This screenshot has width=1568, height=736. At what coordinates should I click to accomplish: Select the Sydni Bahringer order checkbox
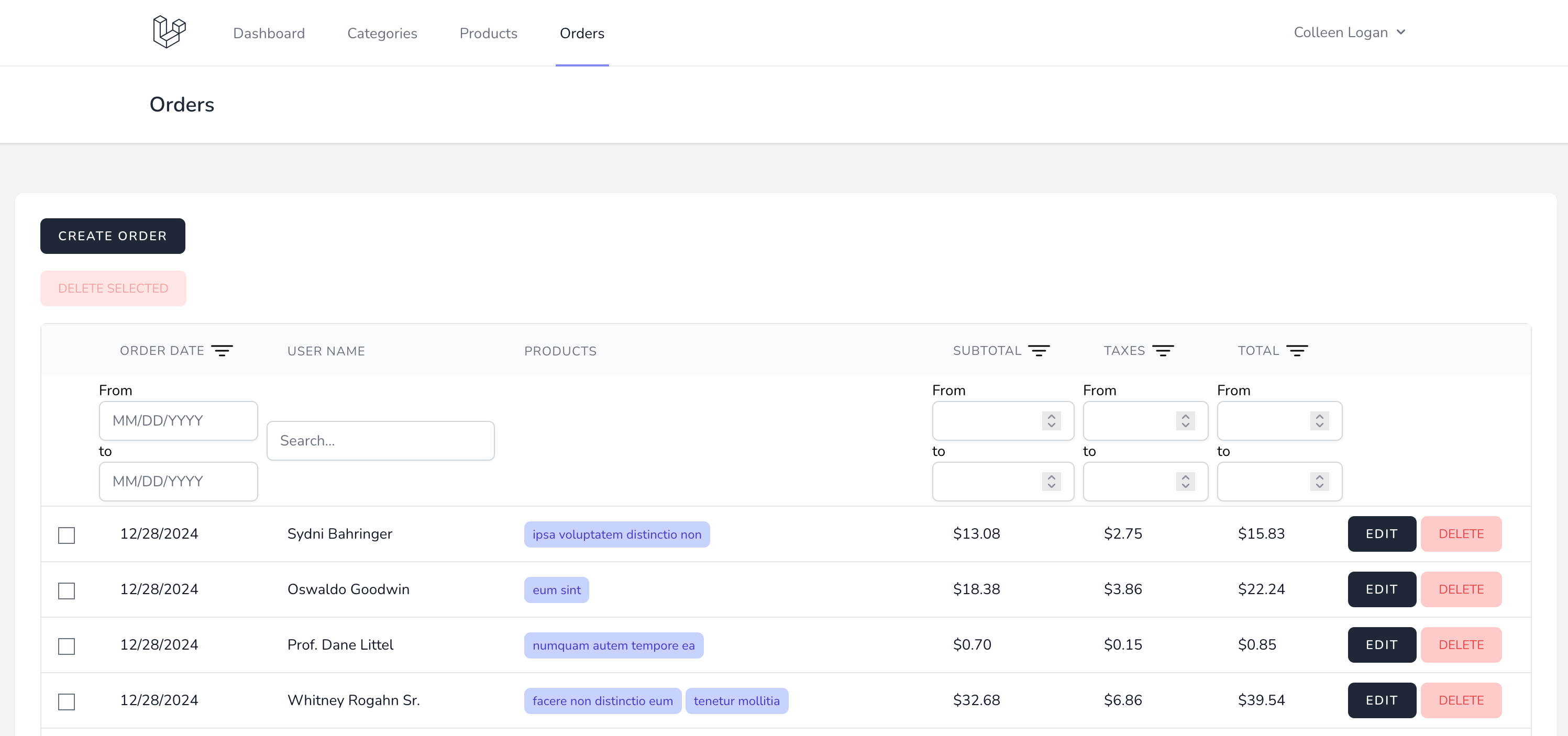pos(67,536)
